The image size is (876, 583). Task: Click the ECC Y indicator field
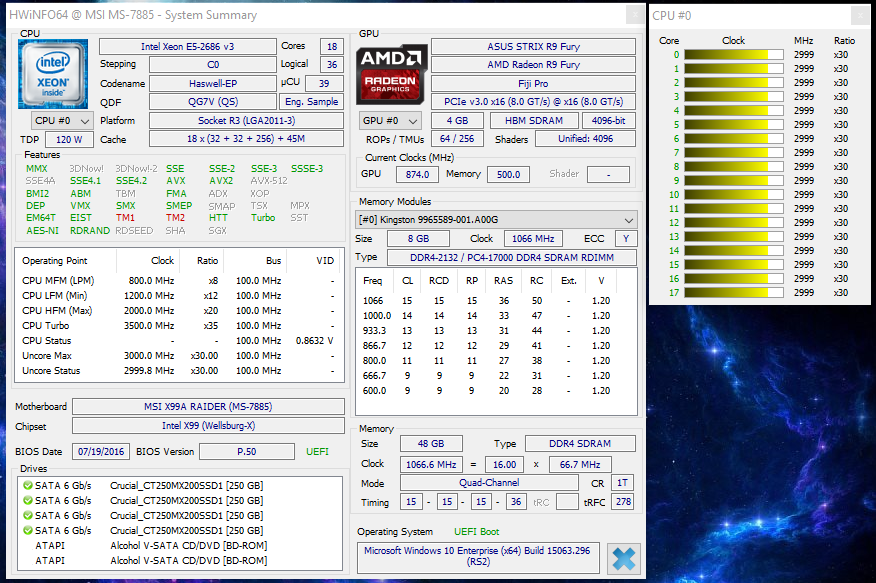[626, 238]
